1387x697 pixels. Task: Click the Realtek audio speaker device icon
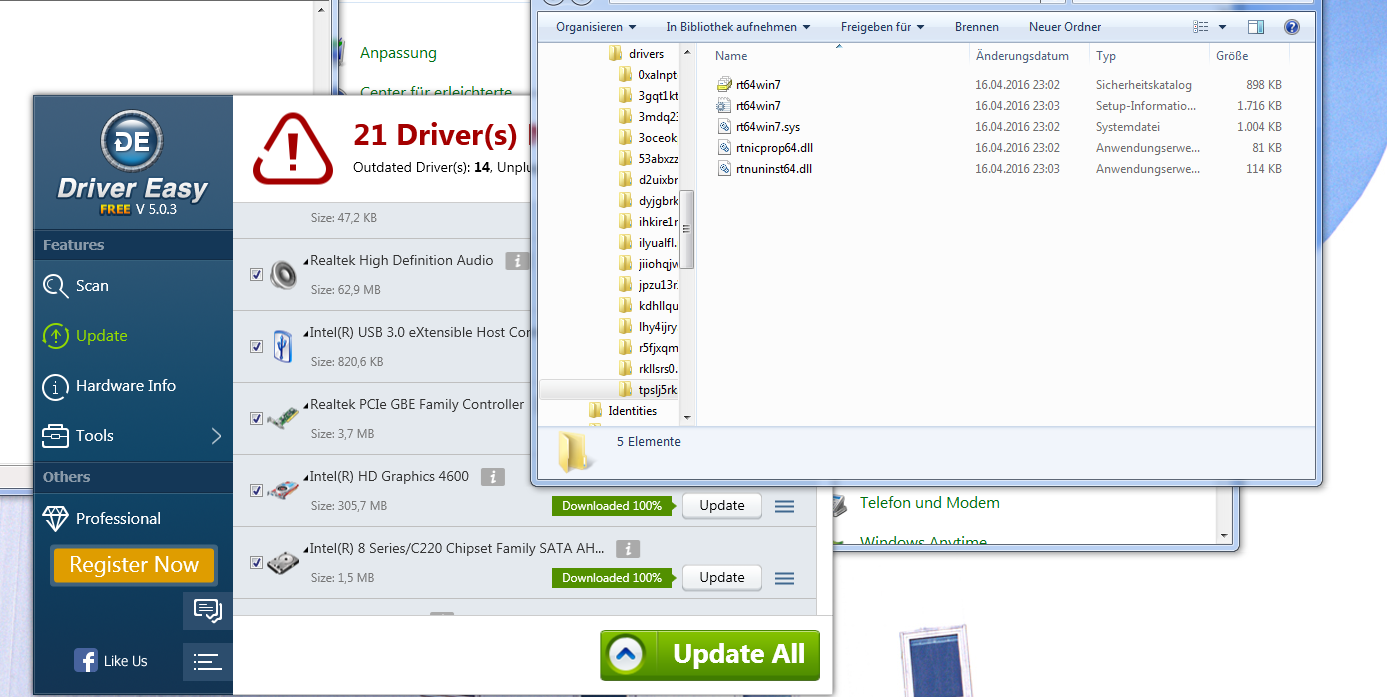(284, 274)
